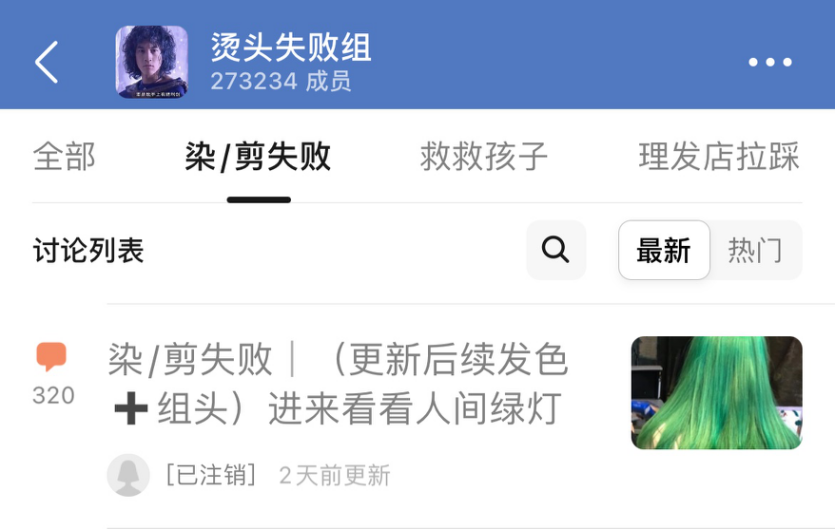
Task: Tap the gray deactivated user avatar
Action: [128, 475]
